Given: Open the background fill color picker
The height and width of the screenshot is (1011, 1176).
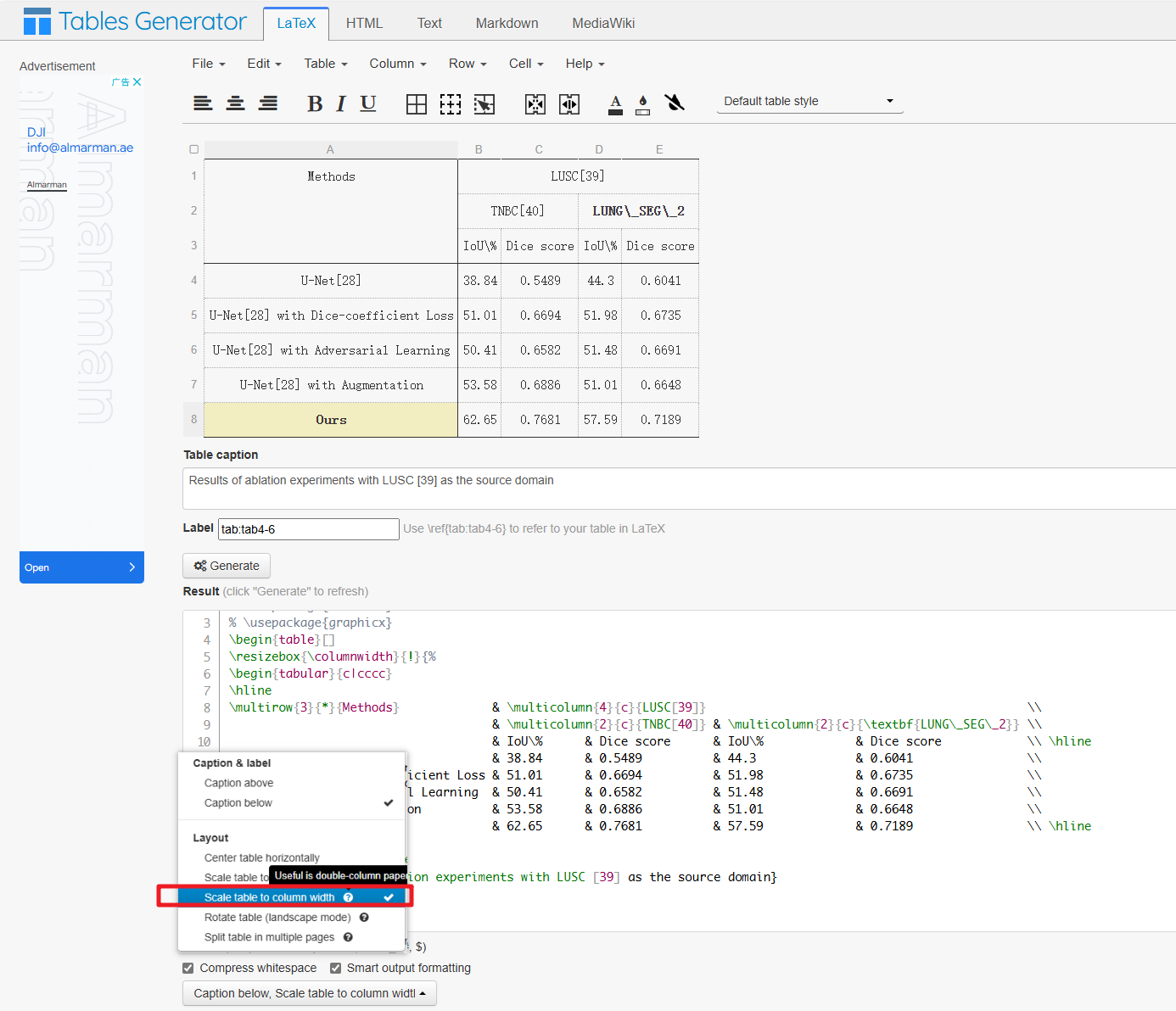Looking at the screenshot, I should pos(643,104).
